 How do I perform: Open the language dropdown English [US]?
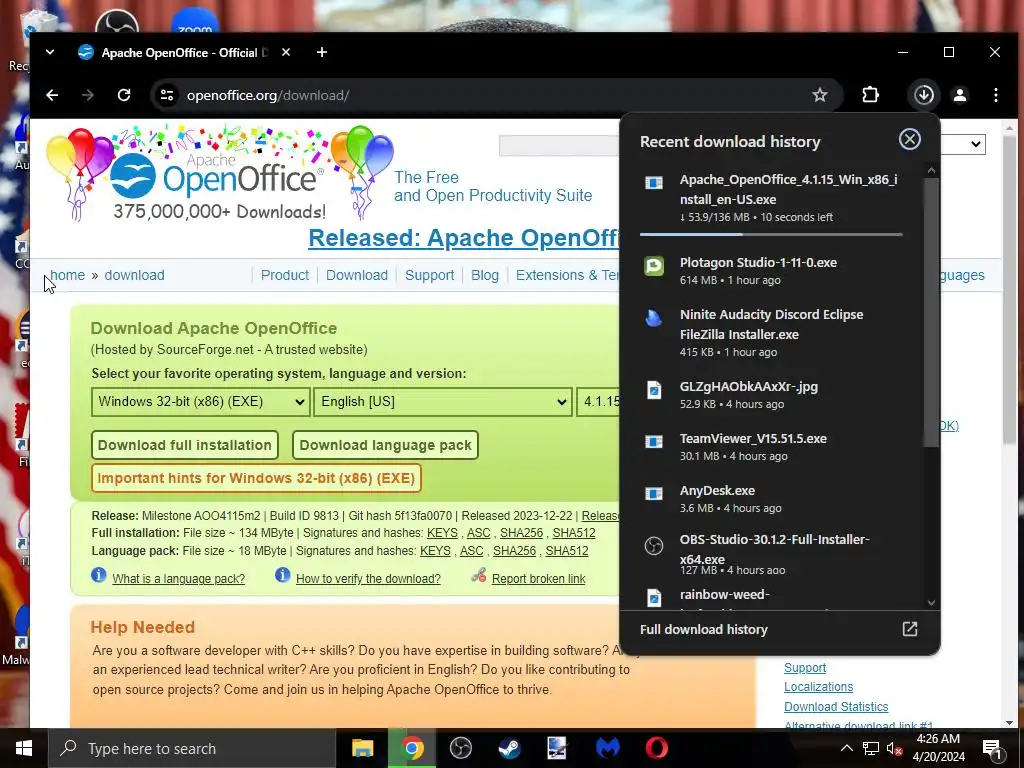443,402
